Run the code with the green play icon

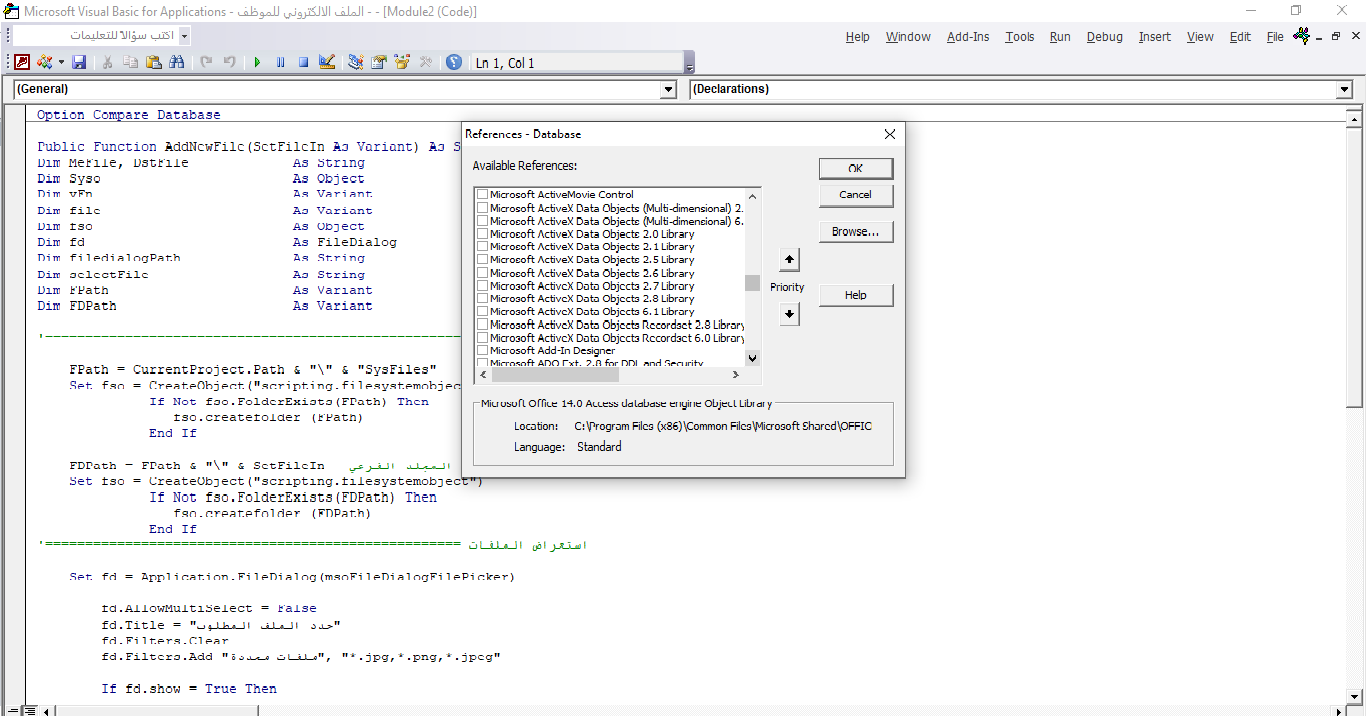coord(257,62)
